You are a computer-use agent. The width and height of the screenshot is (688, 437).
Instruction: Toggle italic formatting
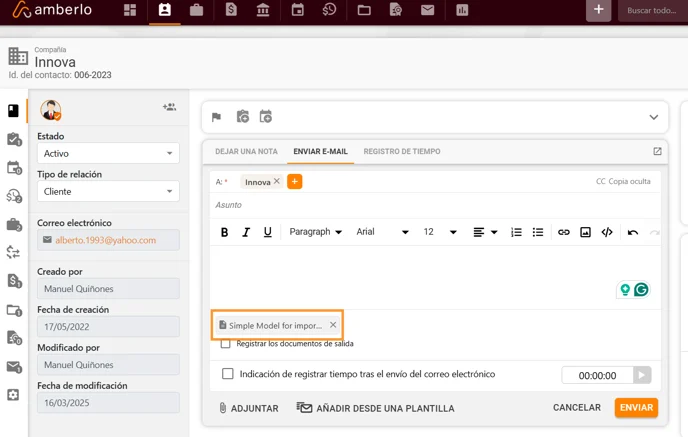click(x=246, y=232)
